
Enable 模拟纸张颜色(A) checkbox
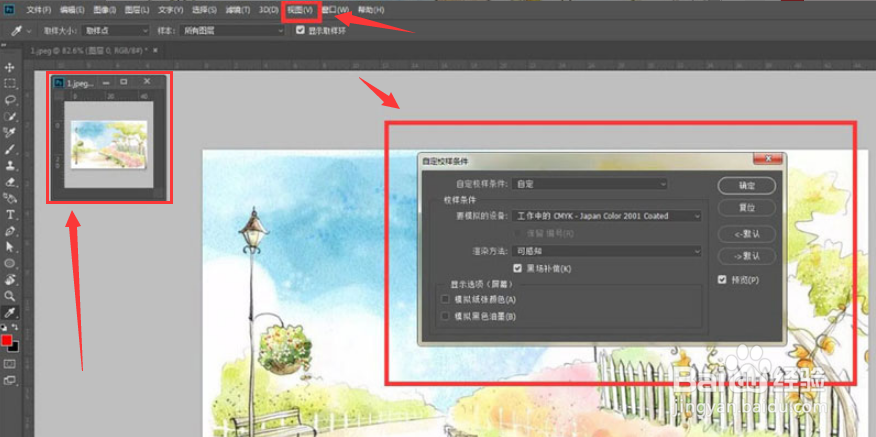pyautogui.click(x=445, y=300)
